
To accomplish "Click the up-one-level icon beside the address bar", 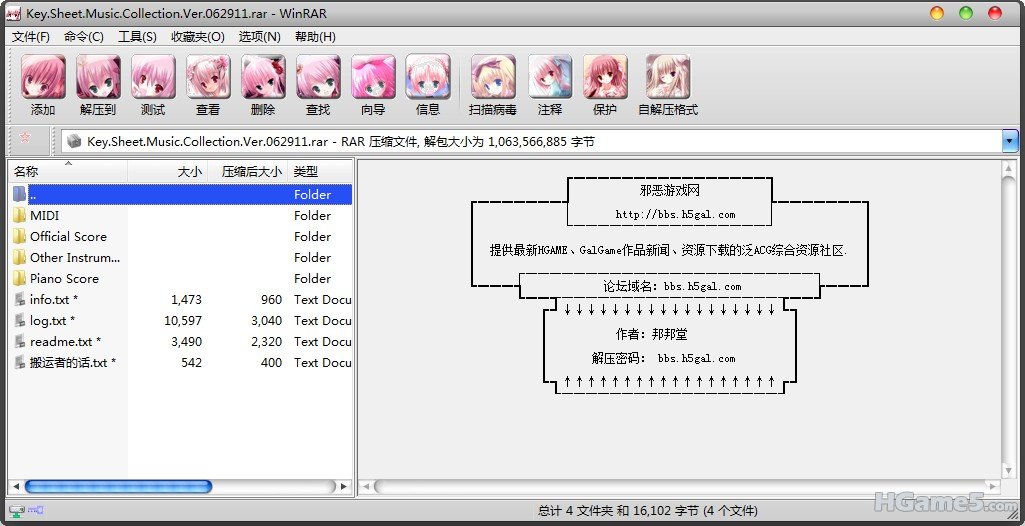I will point(25,137).
